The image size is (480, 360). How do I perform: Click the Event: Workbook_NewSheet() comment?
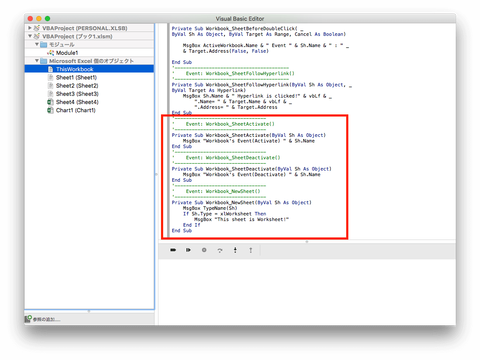pos(223,191)
